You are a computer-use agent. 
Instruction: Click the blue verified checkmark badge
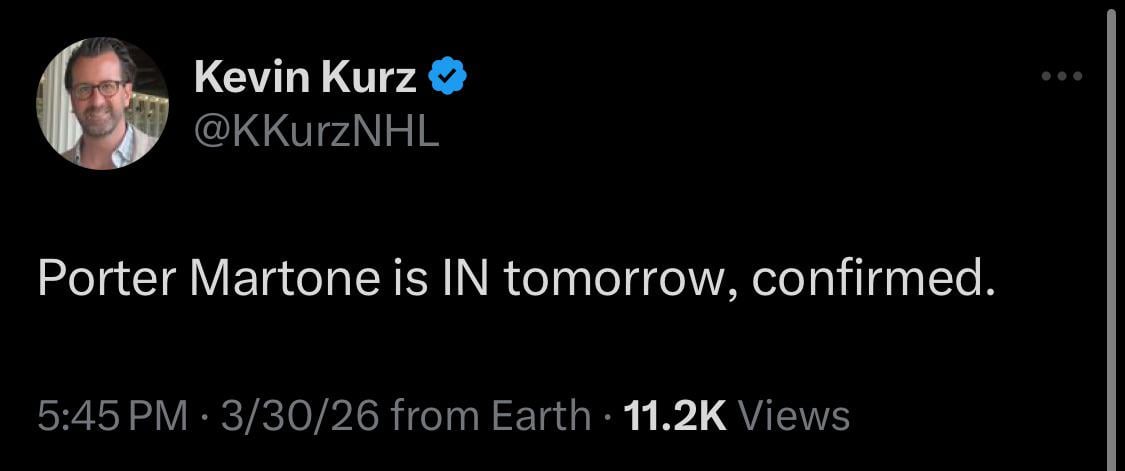pos(448,77)
